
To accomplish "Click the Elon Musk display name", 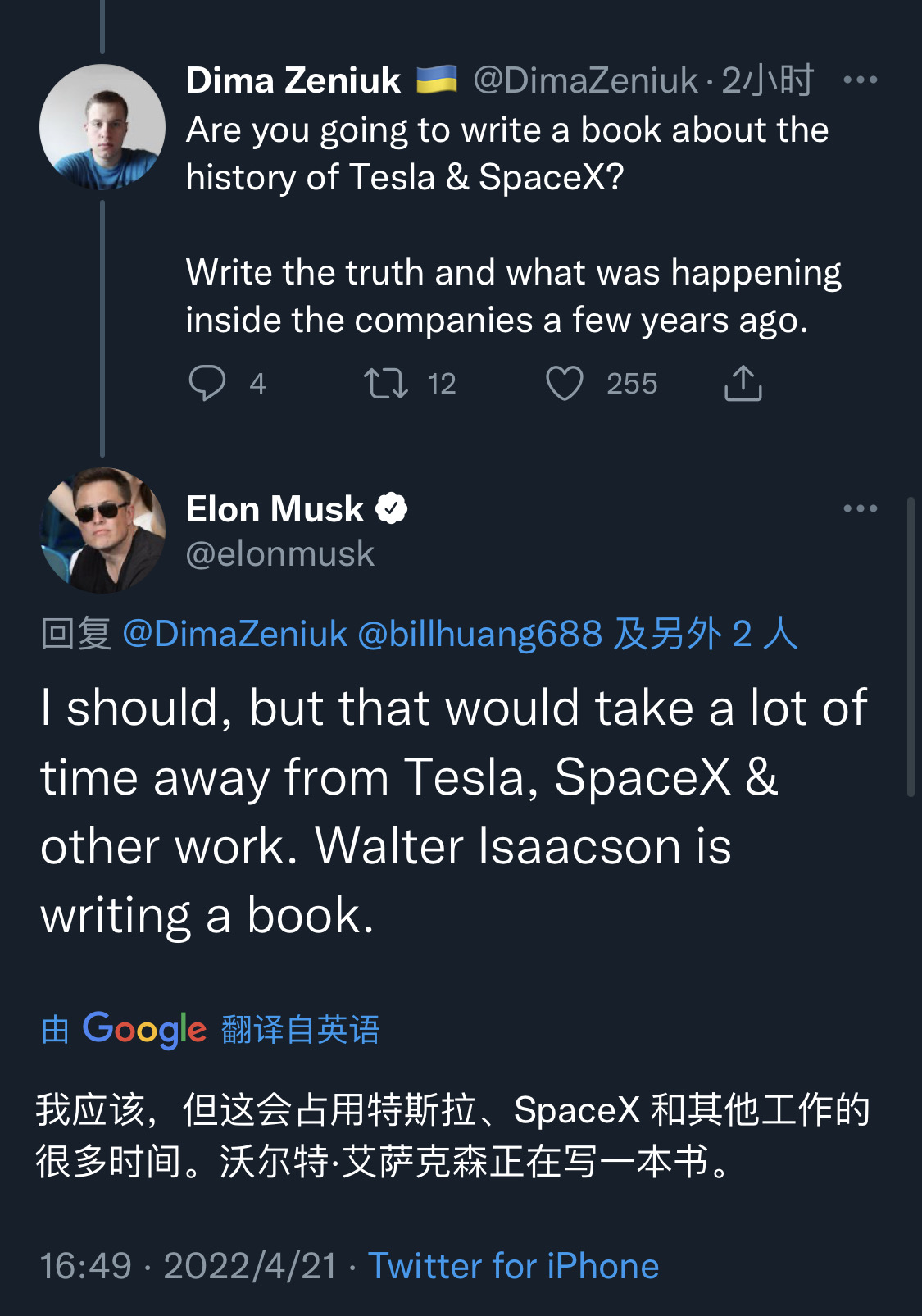I will (275, 509).
